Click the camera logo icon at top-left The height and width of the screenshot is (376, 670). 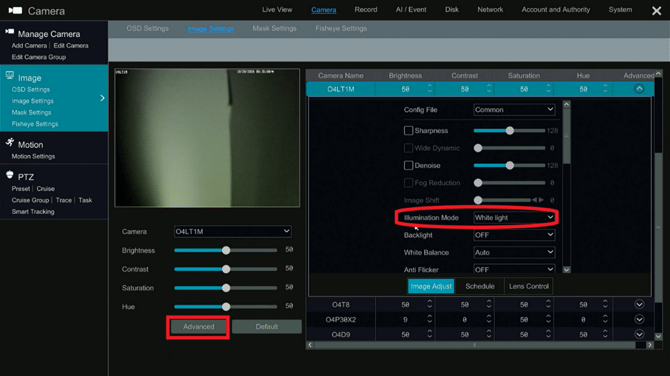15,10
